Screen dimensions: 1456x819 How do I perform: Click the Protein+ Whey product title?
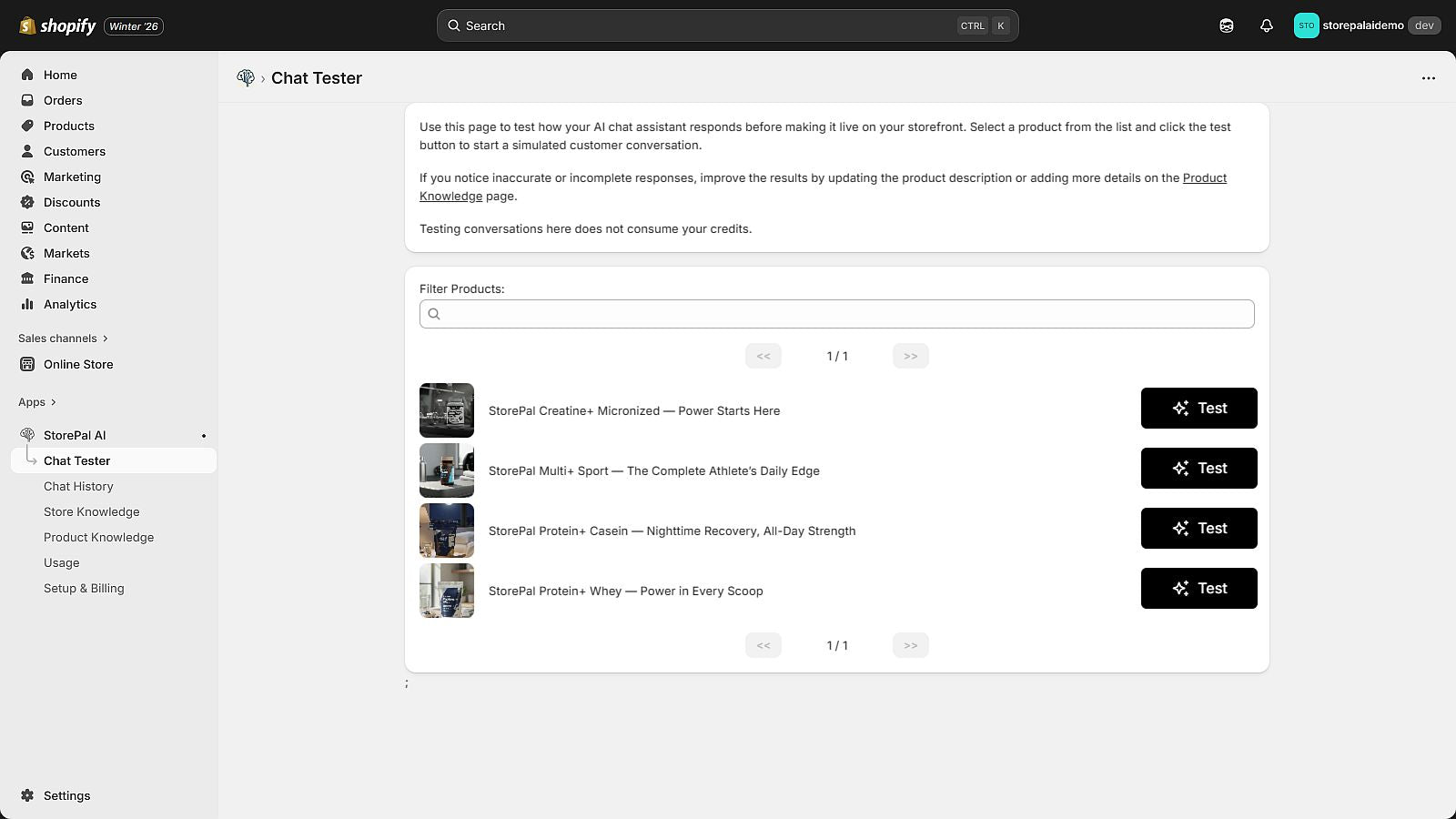point(626,591)
